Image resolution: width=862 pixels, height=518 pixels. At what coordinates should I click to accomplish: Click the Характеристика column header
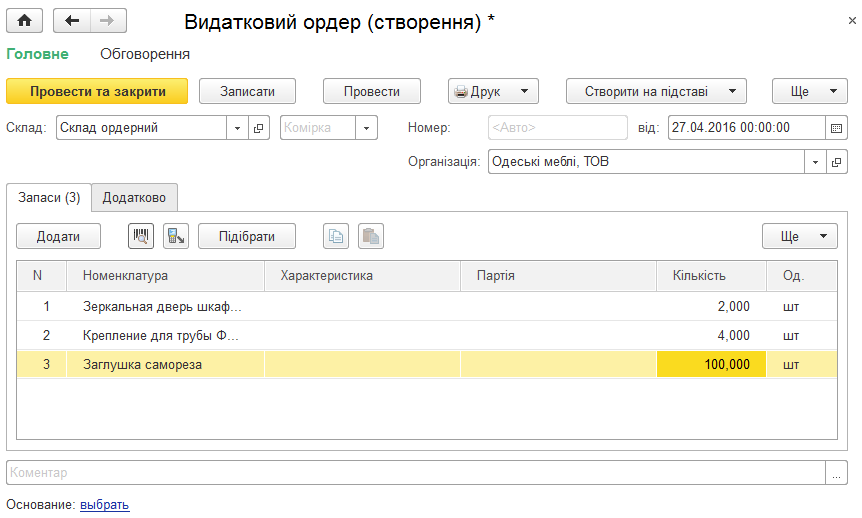point(362,275)
